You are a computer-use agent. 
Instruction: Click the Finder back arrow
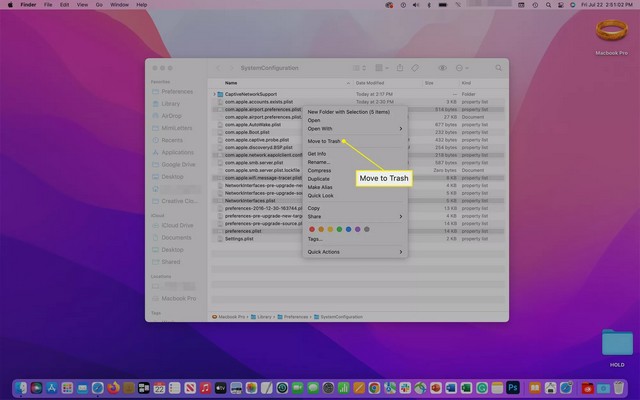point(219,68)
